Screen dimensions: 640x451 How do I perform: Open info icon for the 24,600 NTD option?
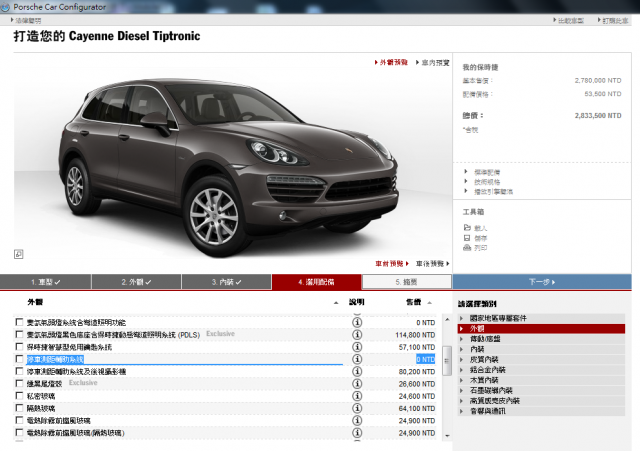click(x=357, y=396)
